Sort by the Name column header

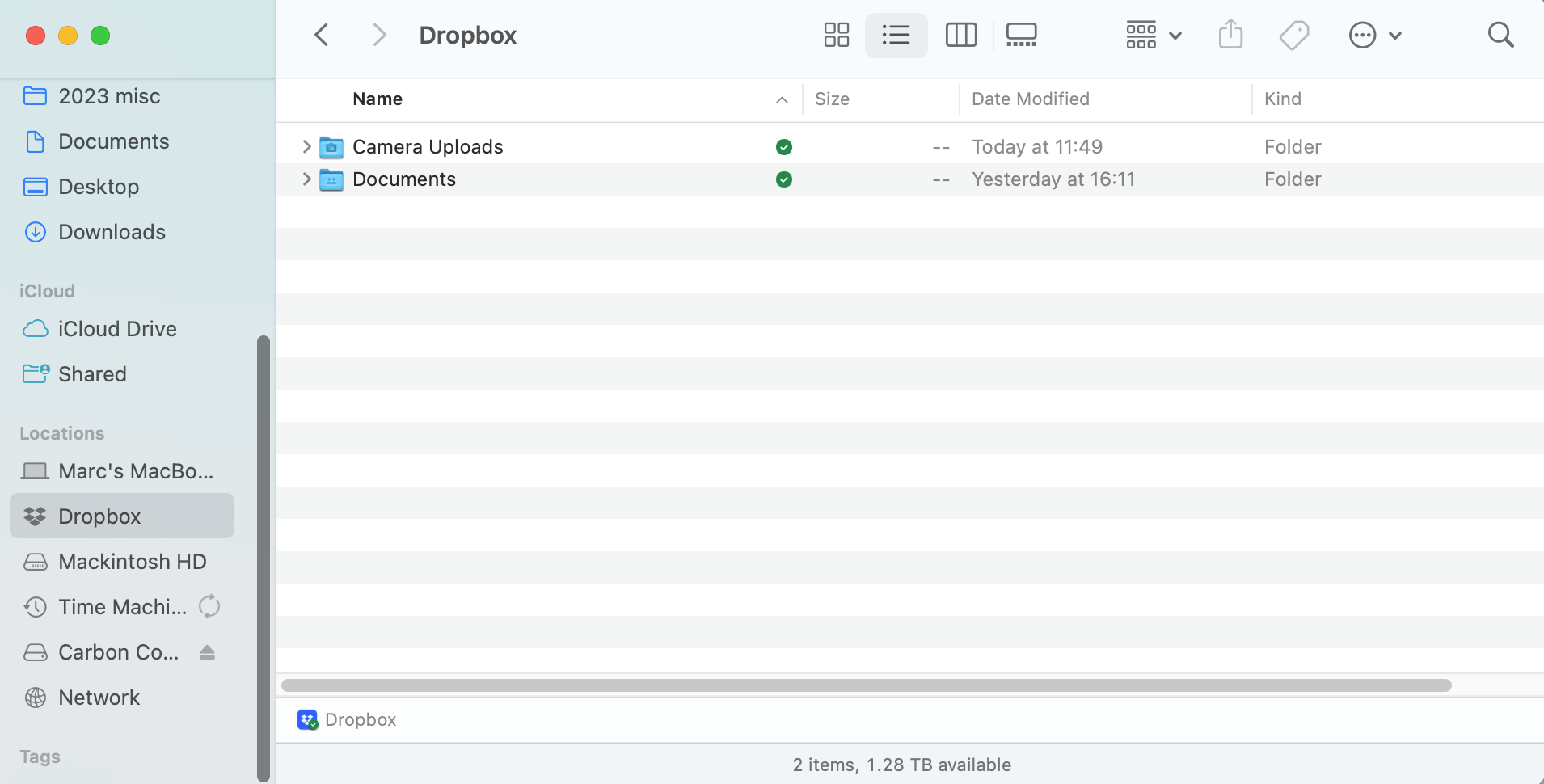coord(378,99)
